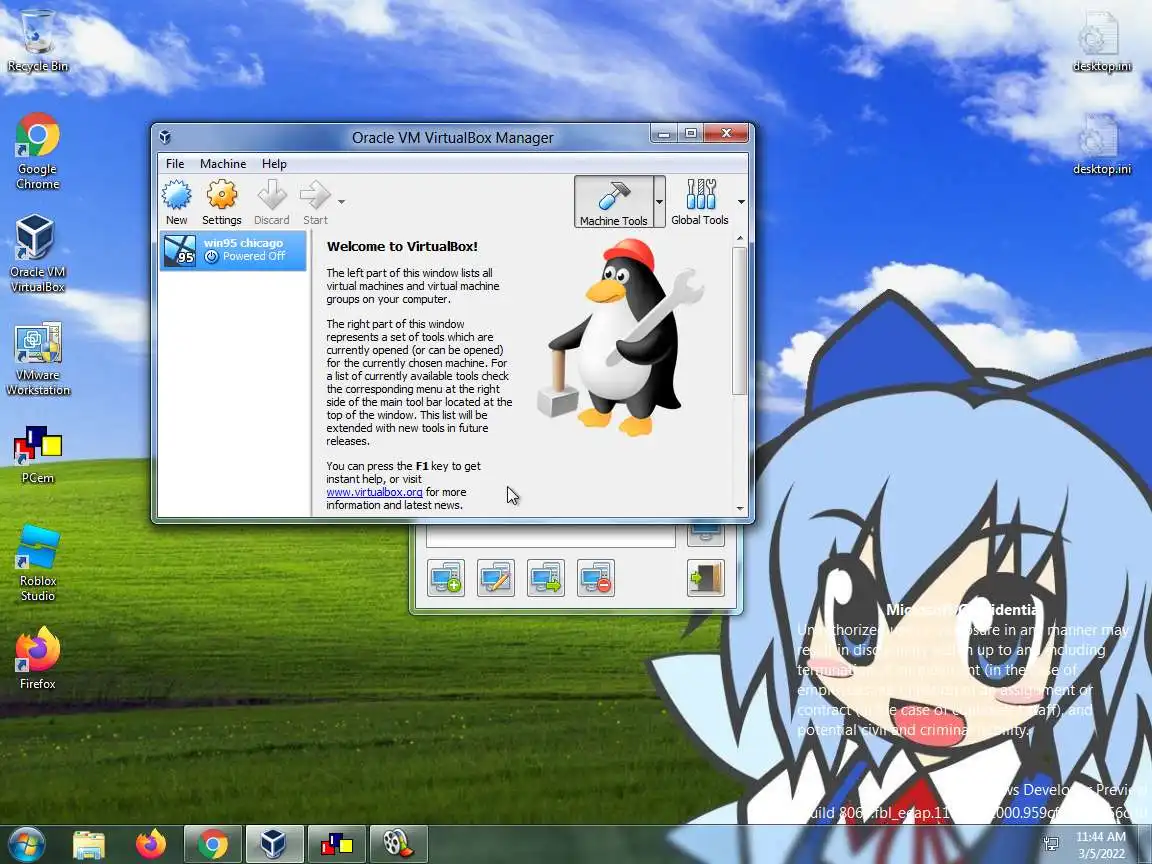
Task: Open the Google Chrome desktop shortcut
Action: pyautogui.click(x=37, y=151)
